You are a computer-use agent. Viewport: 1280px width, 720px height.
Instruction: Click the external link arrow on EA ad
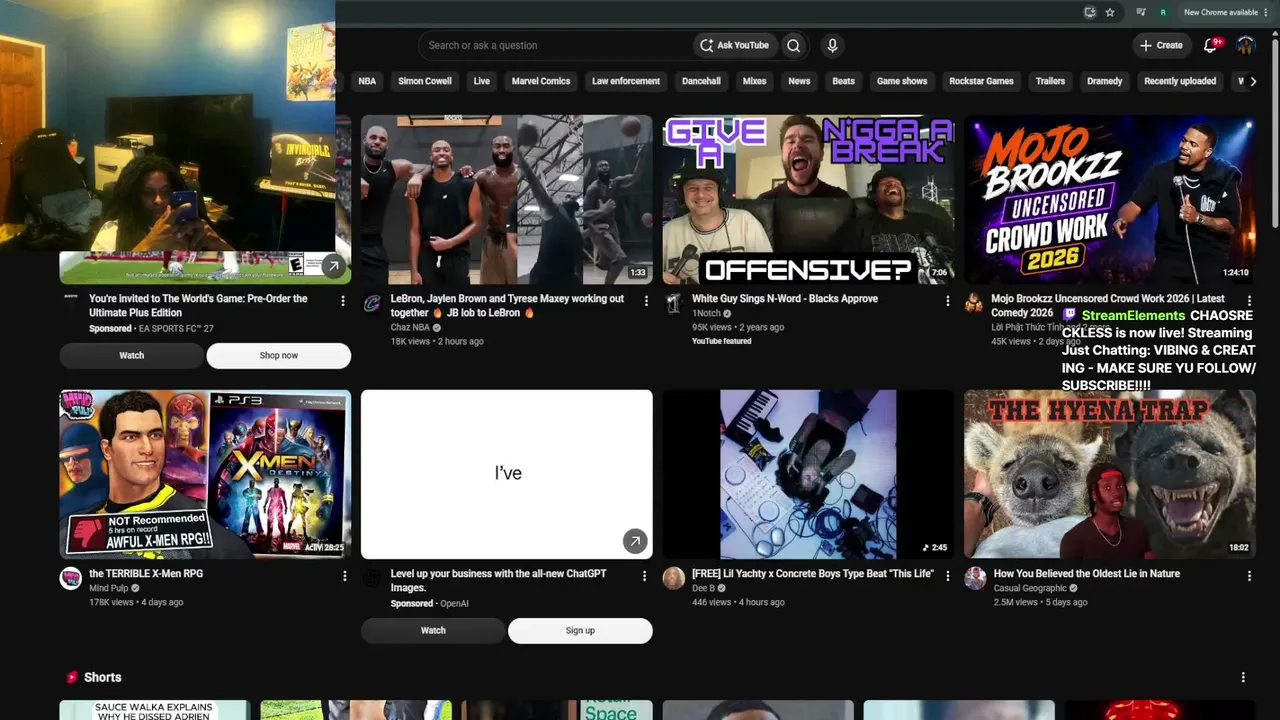click(x=333, y=266)
